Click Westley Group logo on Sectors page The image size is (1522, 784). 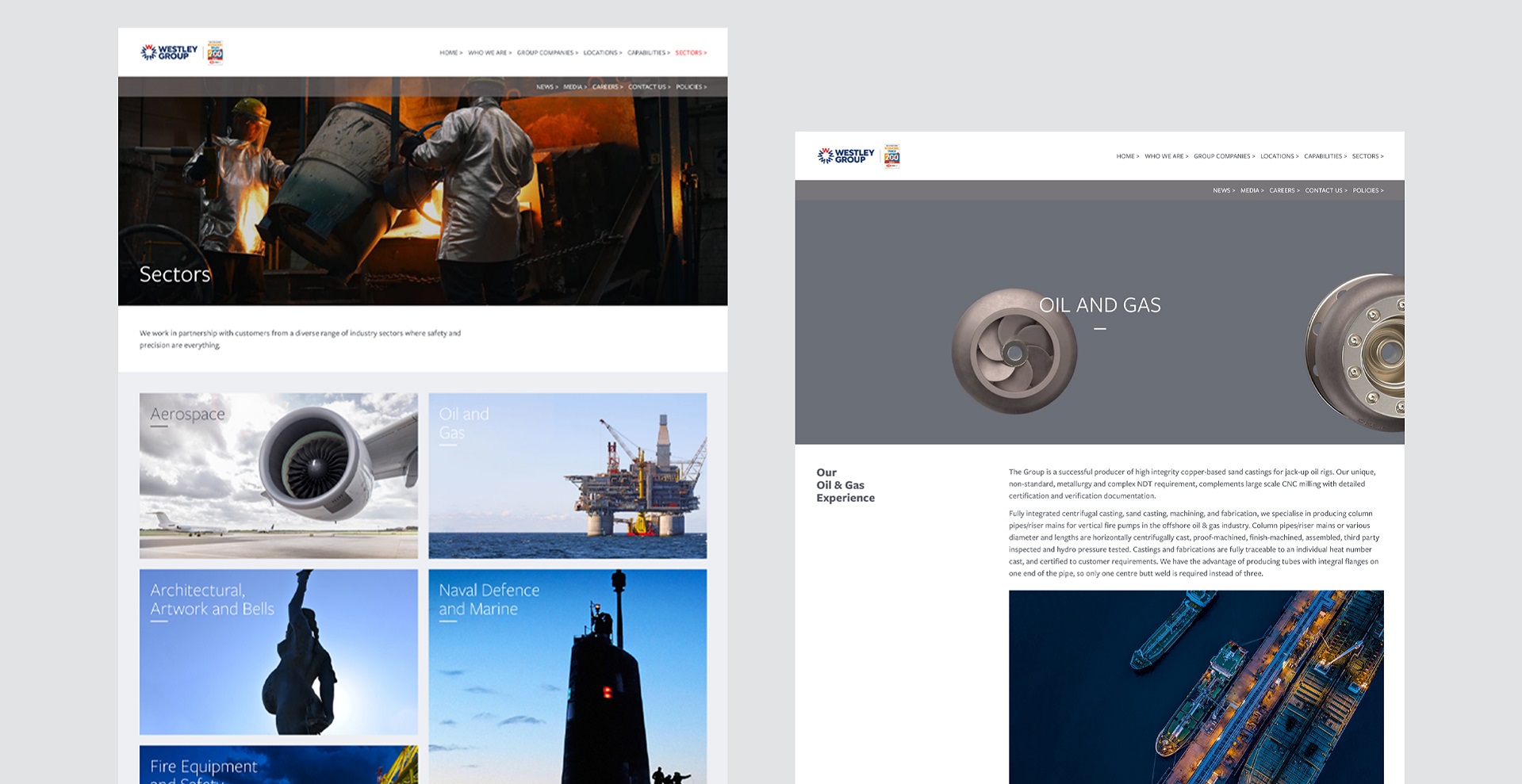click(169, 52)
